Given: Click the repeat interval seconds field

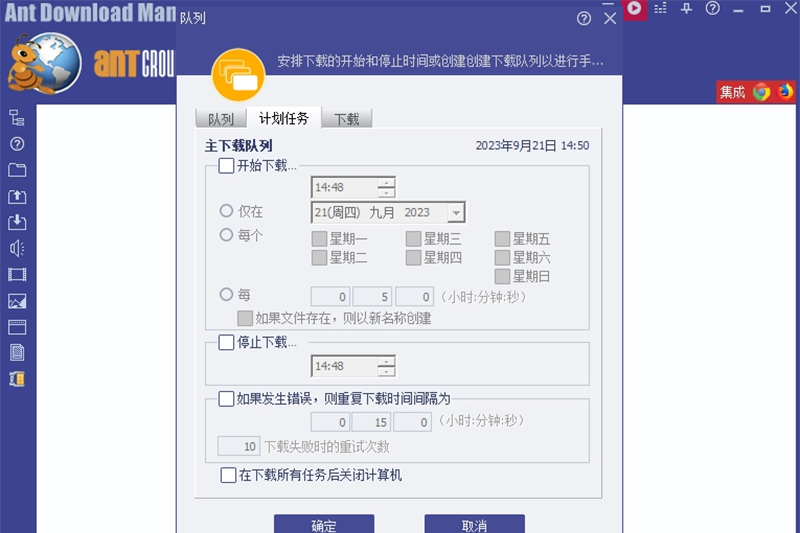Looking at the screenshot, I should click(x=414, y=297).
